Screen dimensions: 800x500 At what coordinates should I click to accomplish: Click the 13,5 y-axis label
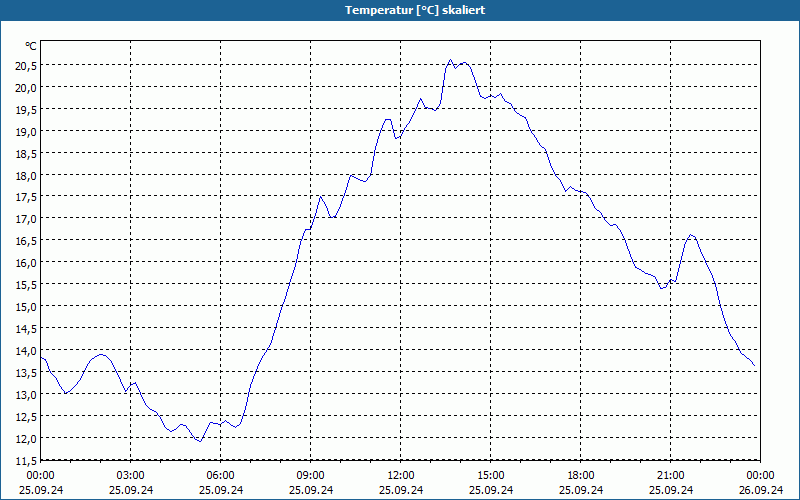27,372
